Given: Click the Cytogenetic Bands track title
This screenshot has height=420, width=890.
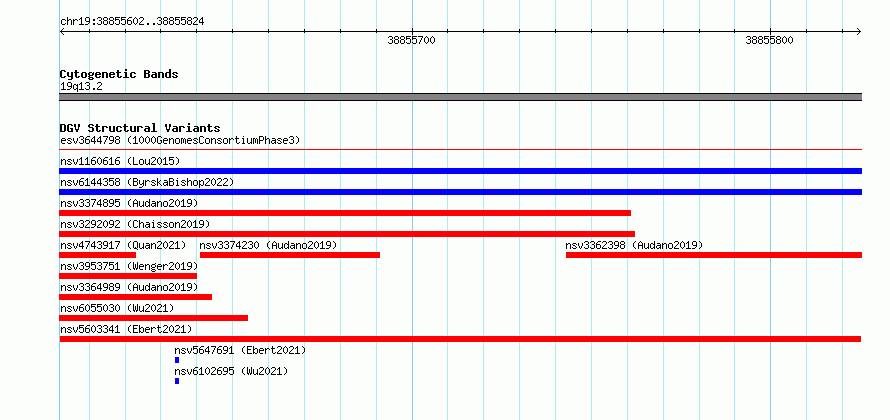Looking at the screenshot, I should [119, 74].
